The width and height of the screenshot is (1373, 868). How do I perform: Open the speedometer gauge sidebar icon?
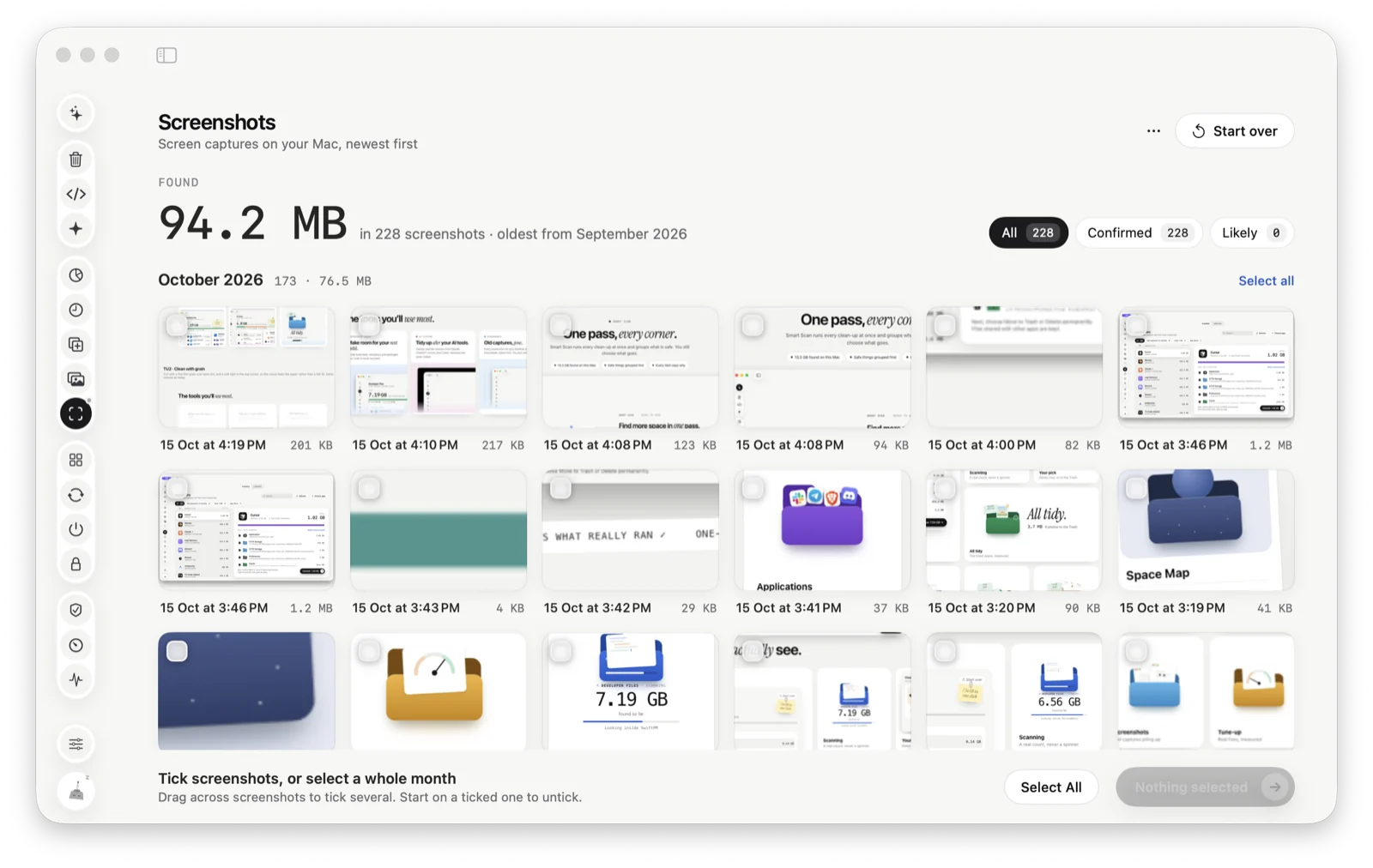pos(76,645)
